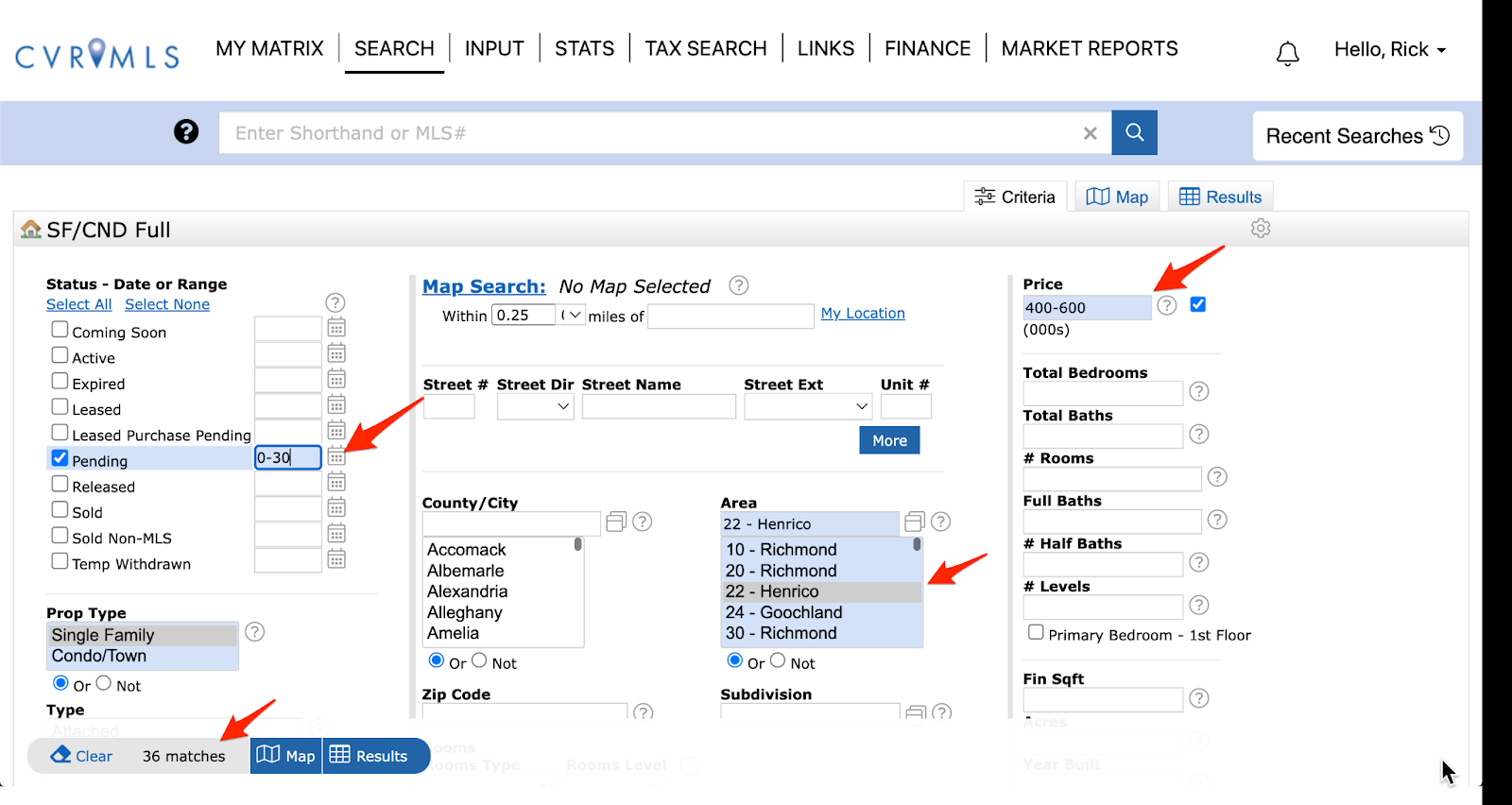Viewport: 1512px width, 805px height.
Task: Open the TAX SEARCH menu
Action: tap(706, 48)
